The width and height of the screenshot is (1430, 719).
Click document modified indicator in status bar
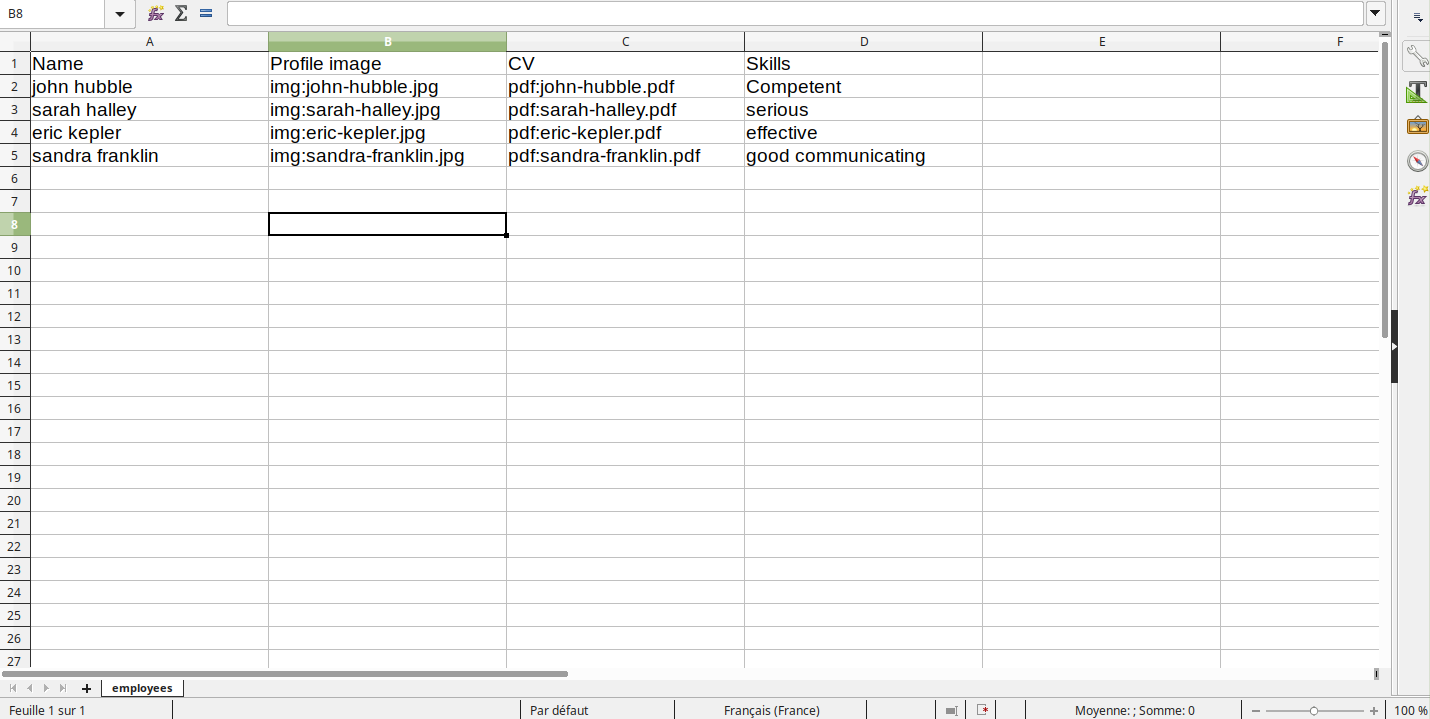[983, 710]
